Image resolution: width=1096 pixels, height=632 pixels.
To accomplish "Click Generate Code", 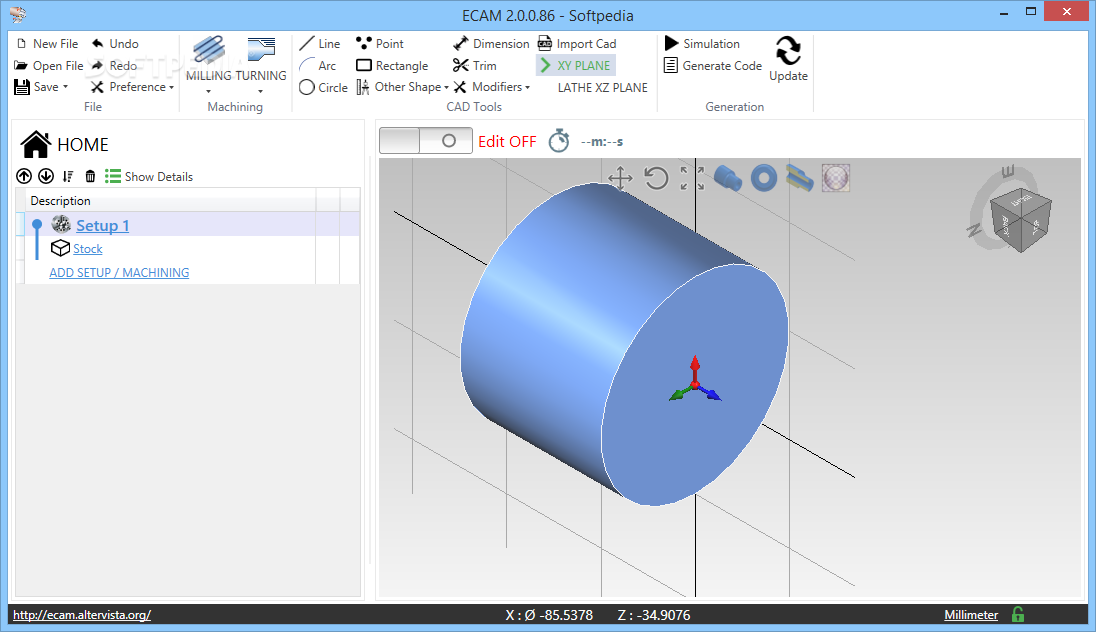I will (712, 66).
